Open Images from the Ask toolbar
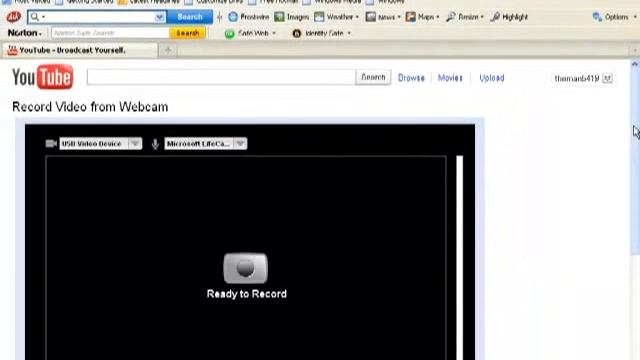The height and width of the screenshot is (360, 640). click(x=291, y=17)
